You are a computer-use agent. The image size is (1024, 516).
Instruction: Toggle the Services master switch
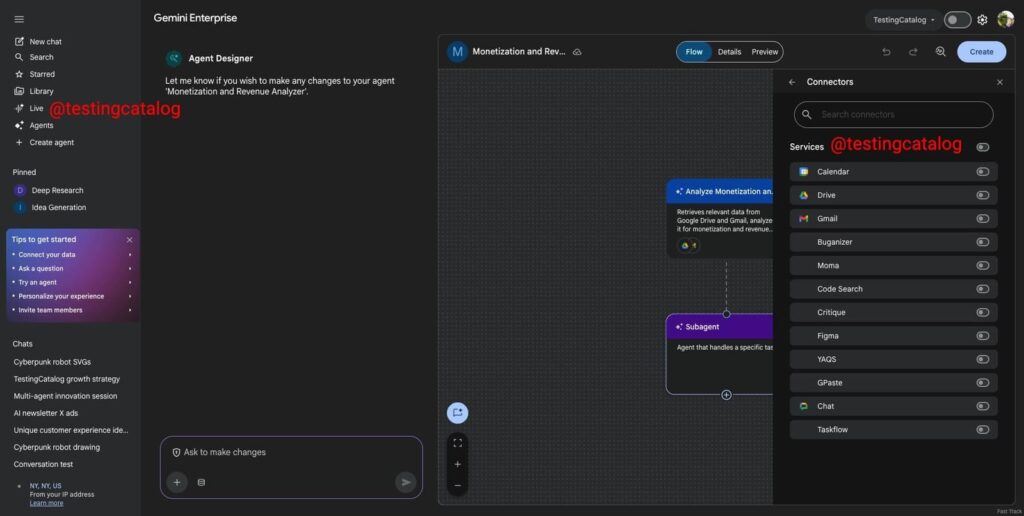[983, 147]
